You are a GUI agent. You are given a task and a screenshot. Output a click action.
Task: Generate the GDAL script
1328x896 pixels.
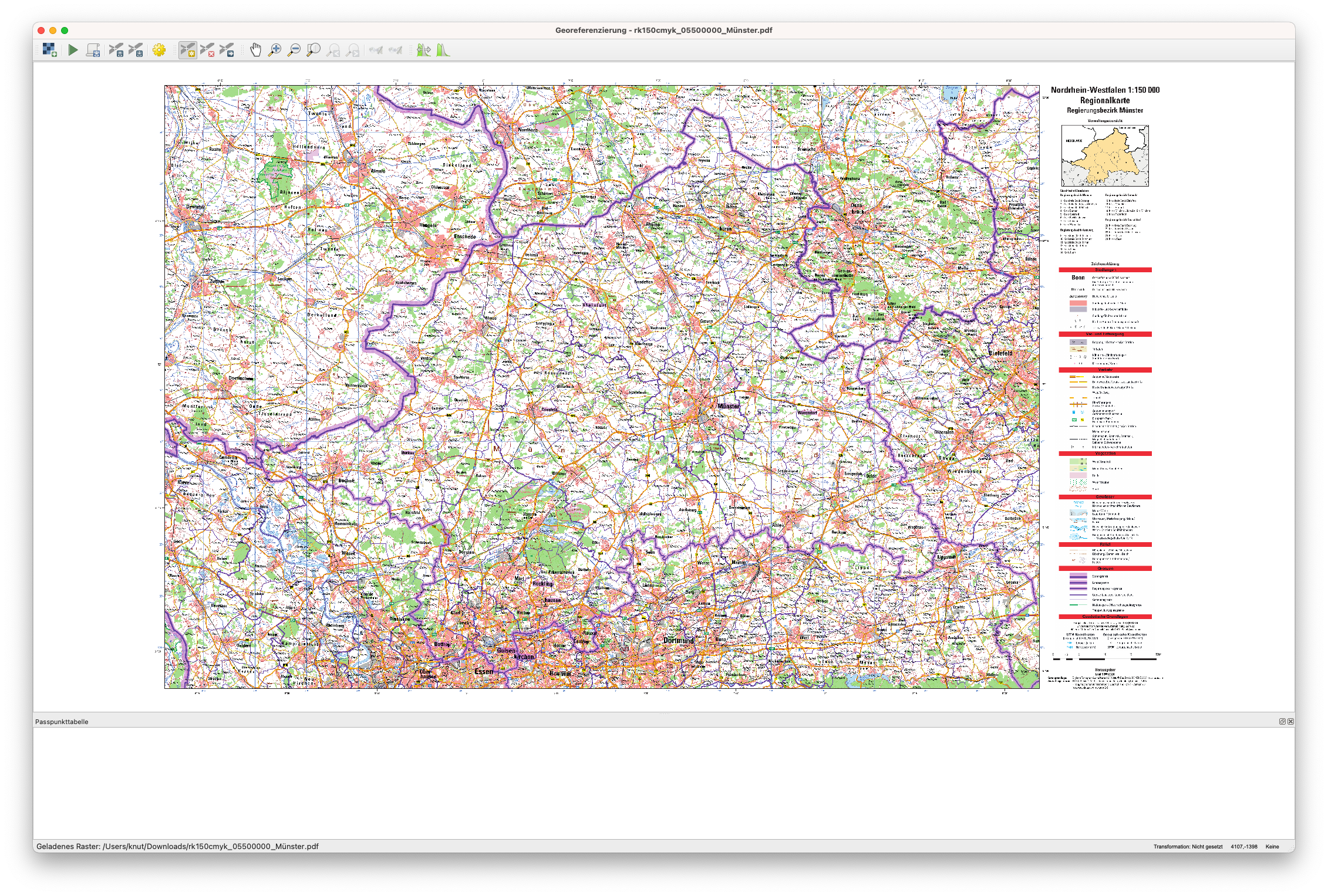(93, 50)
